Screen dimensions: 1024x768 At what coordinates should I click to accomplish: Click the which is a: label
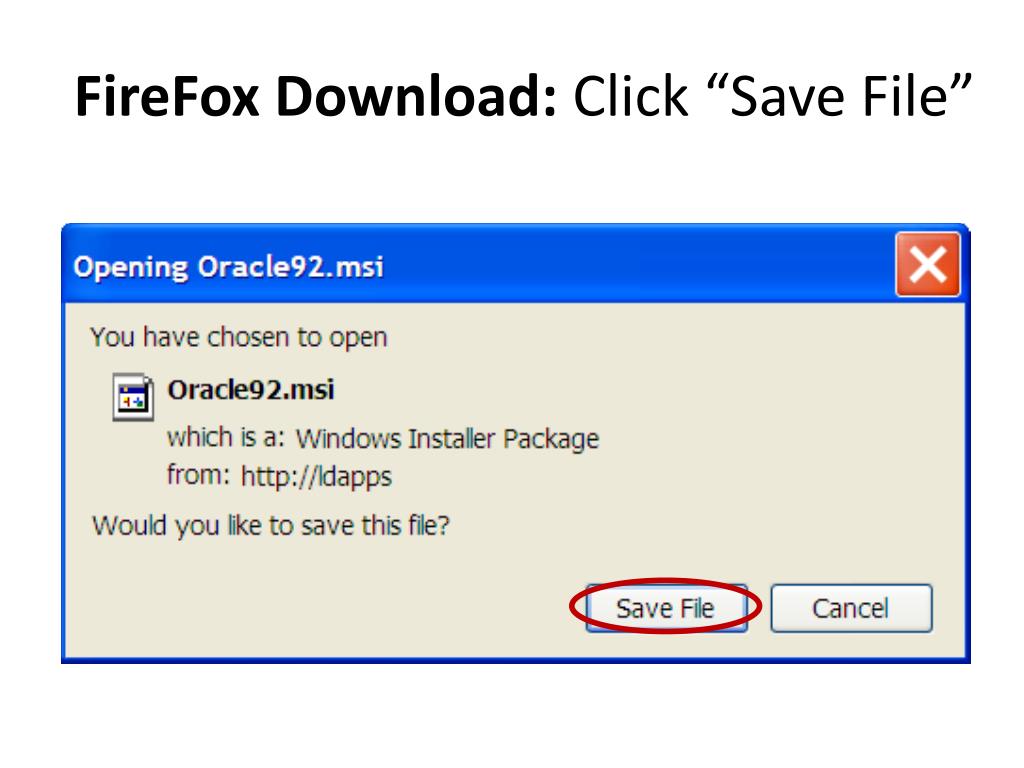pos(226,438)
